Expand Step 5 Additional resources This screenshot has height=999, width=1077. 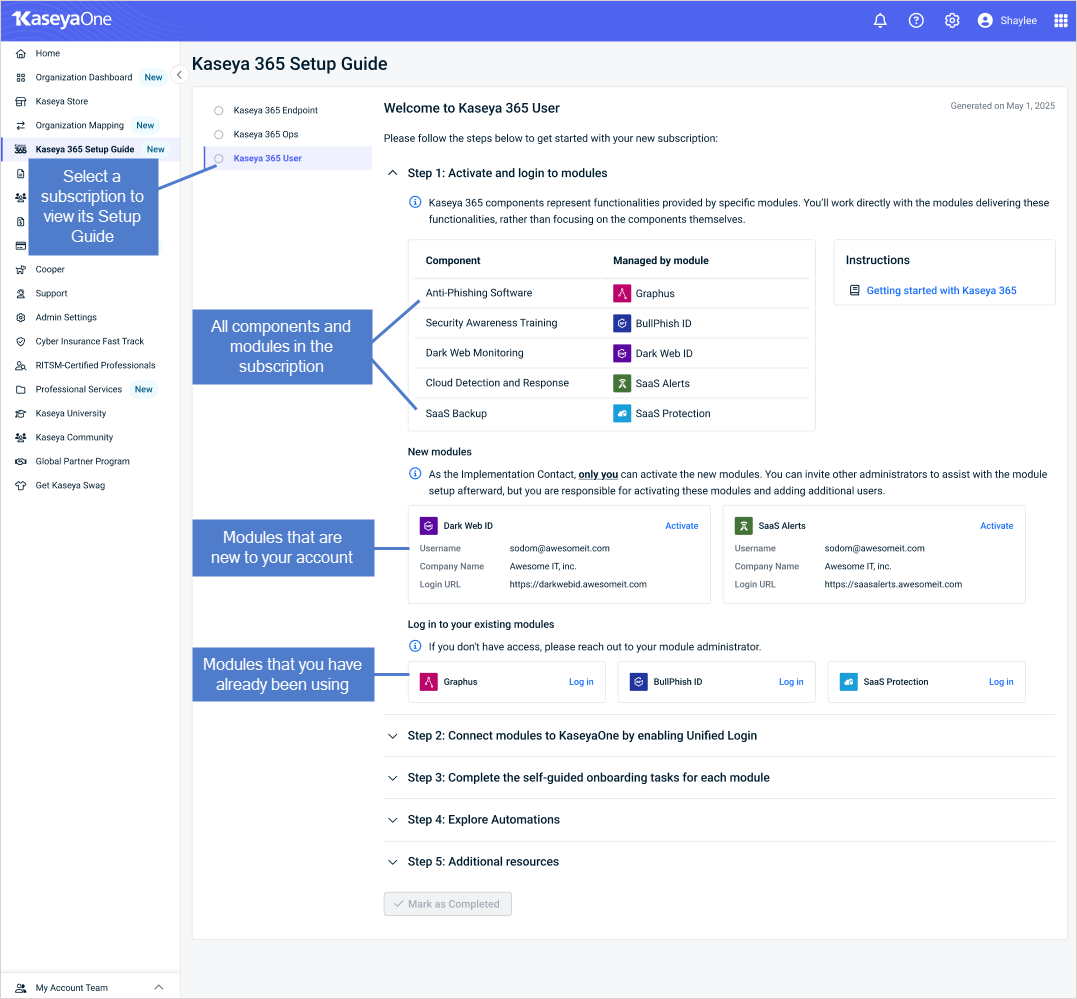(x=392, y=862)
